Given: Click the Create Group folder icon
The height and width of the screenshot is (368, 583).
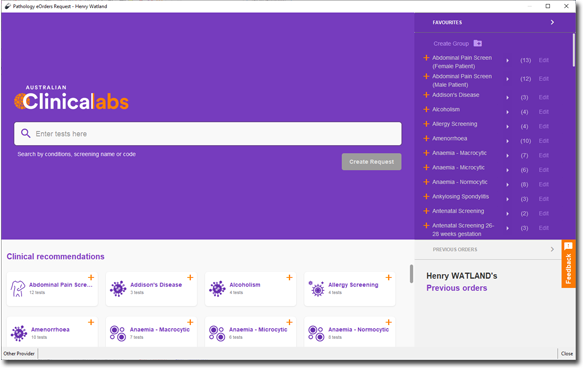Looking at the screenshot, I should tap(478, 43).
